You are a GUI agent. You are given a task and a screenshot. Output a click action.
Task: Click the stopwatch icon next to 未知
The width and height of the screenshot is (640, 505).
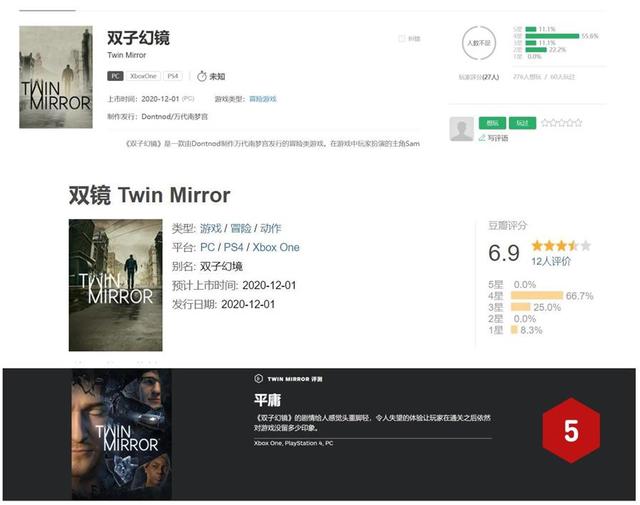(x=202, y=76)
